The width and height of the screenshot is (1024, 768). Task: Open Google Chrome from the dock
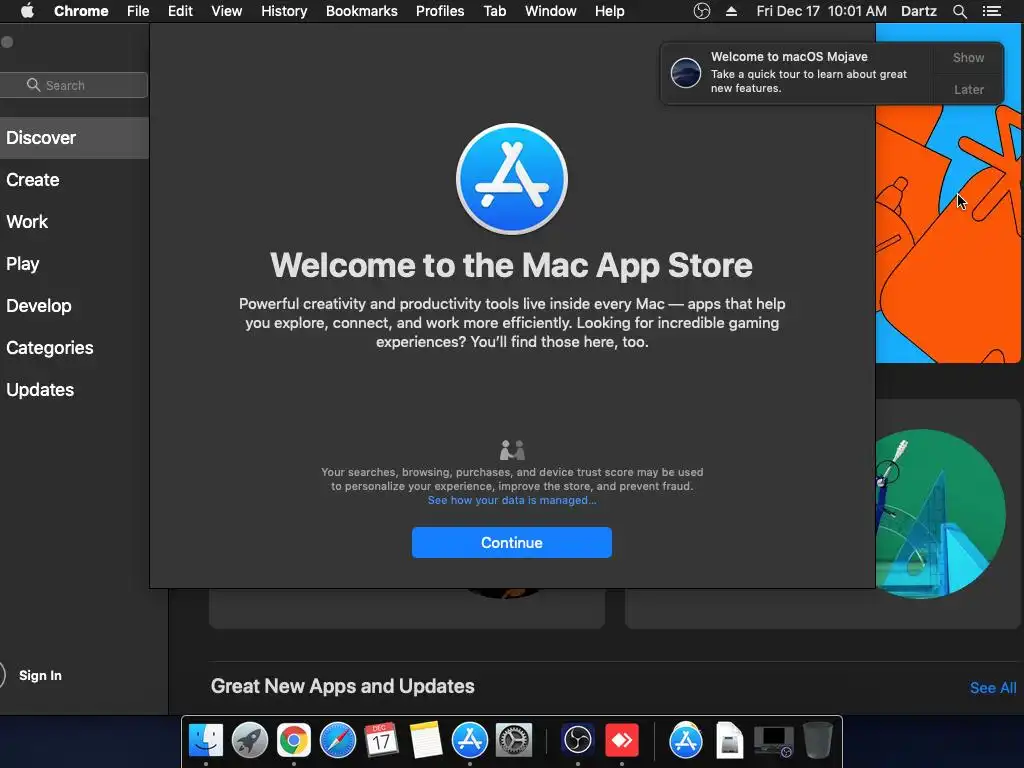294,740
